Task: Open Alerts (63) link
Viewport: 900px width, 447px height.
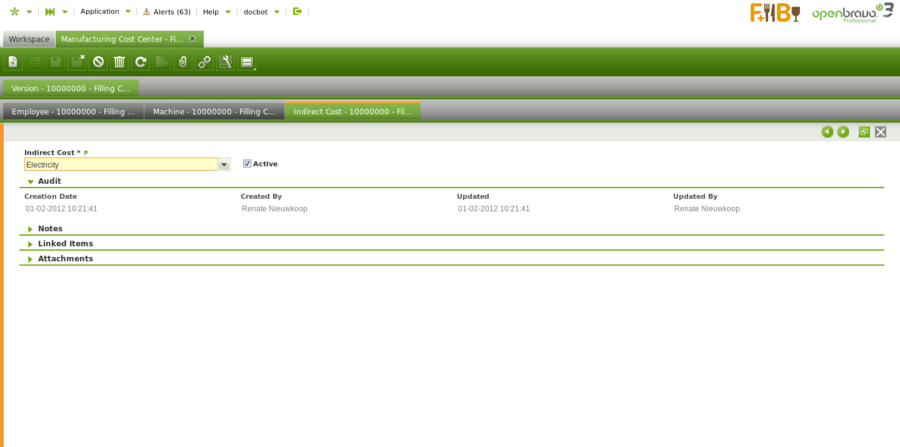Action: point(167,12)
